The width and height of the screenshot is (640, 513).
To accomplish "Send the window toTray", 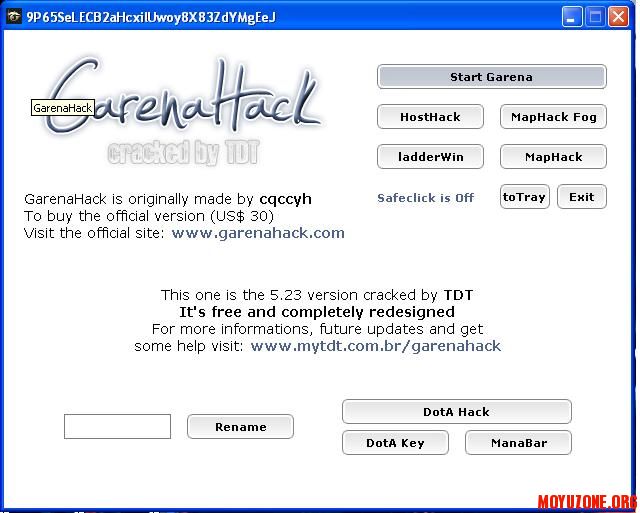I will tap(524, 197).
